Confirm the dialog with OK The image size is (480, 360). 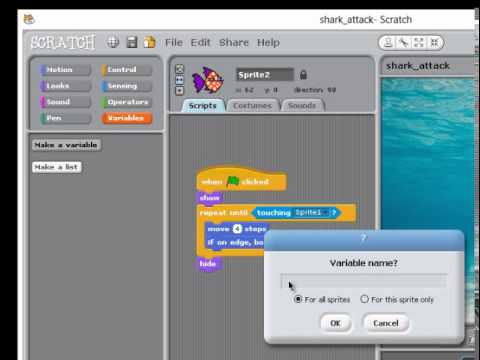335,323
